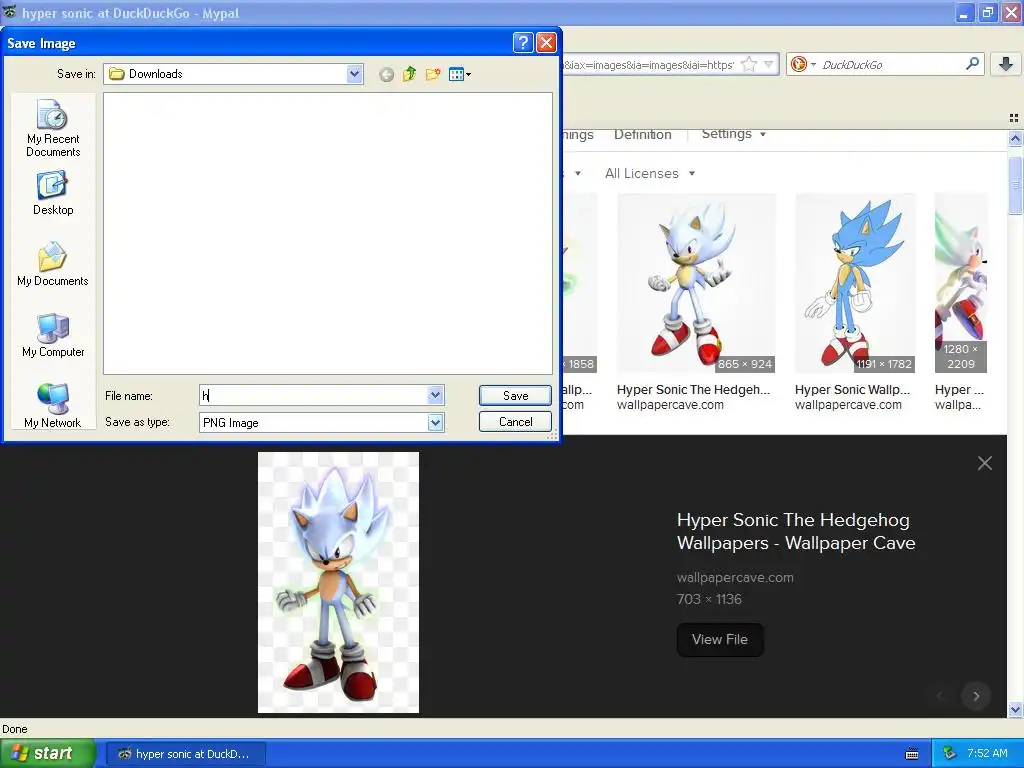
Task: Open Windows Start menu
Action: pos(48,753)
